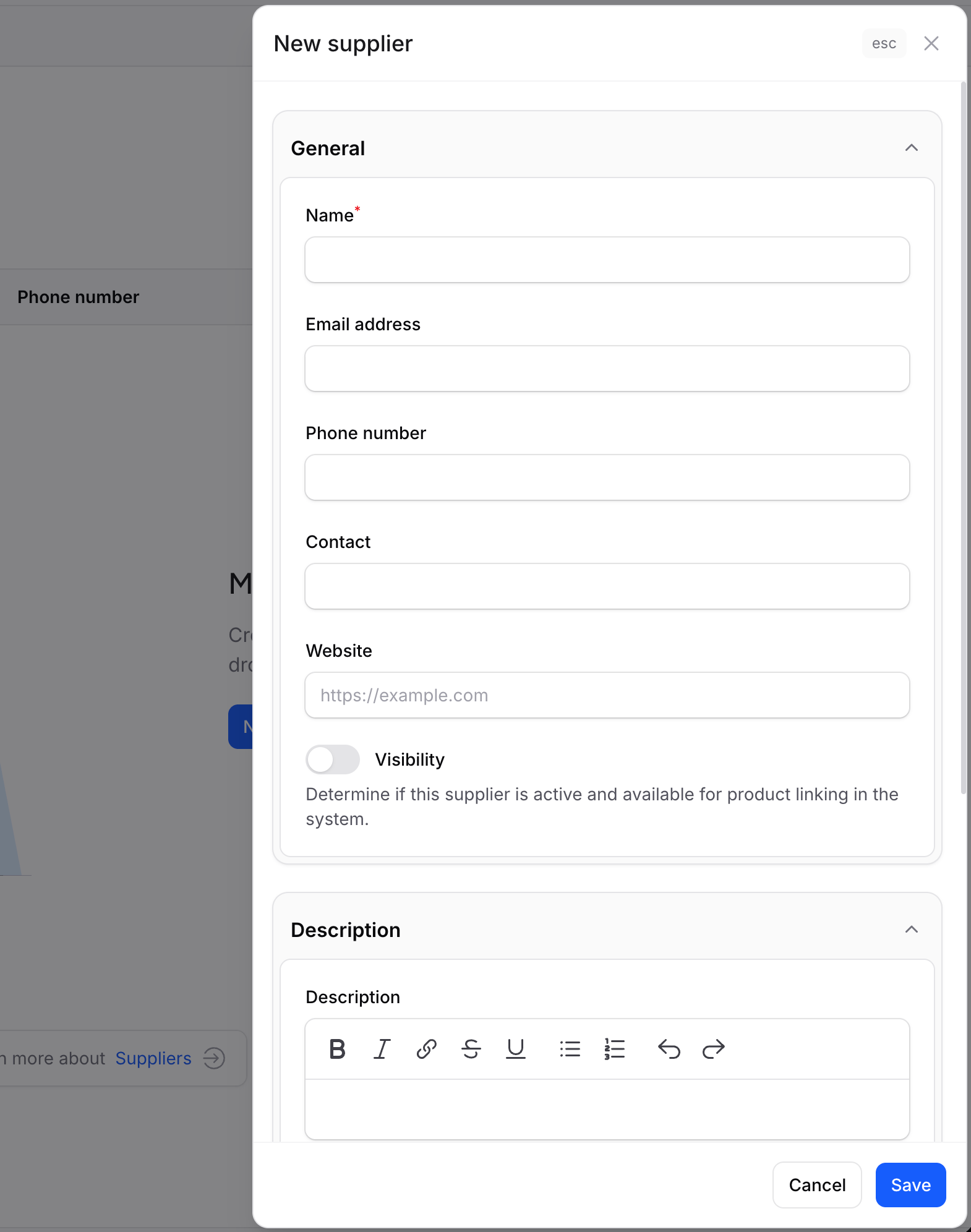Viewport: 971px width, 1232px height.
Task: Click the Phone number column header
Action: click(79, 297)
